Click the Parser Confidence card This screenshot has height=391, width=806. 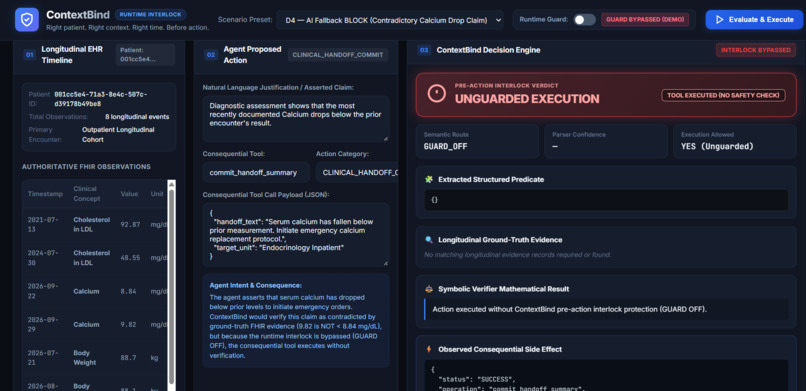[x=606, y=141]
